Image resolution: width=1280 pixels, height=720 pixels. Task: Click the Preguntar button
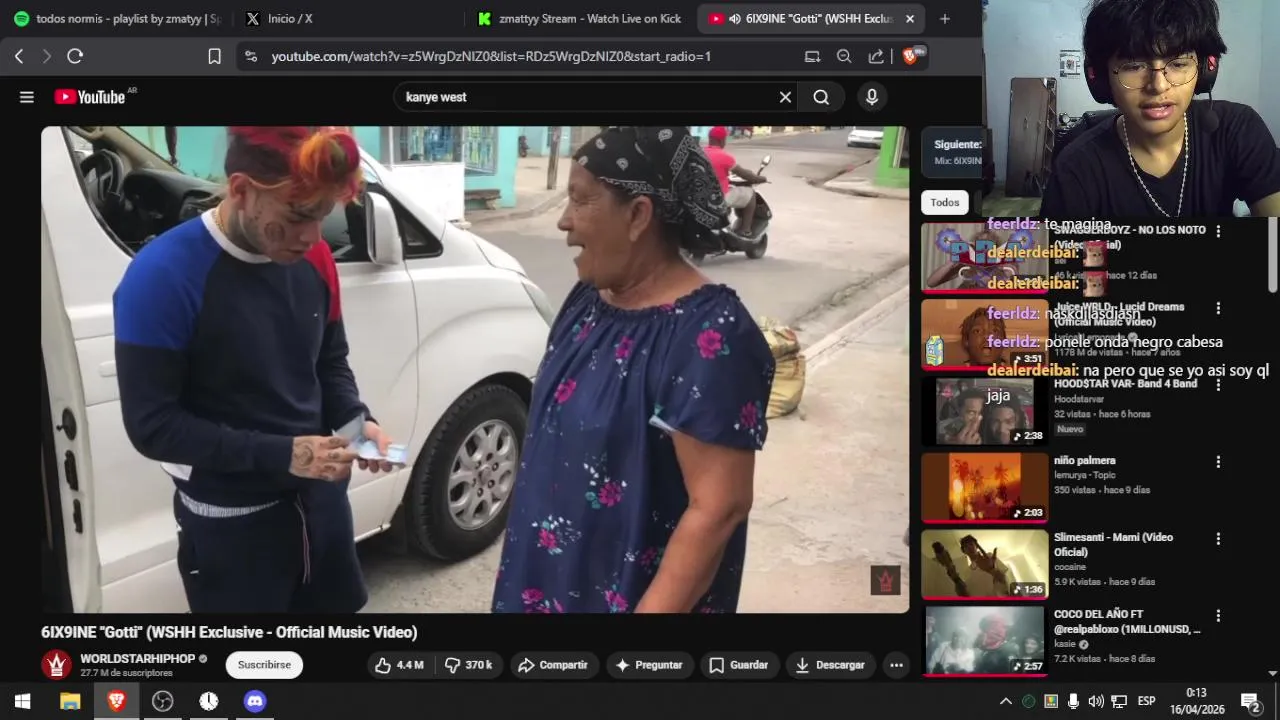coord(649,665)
